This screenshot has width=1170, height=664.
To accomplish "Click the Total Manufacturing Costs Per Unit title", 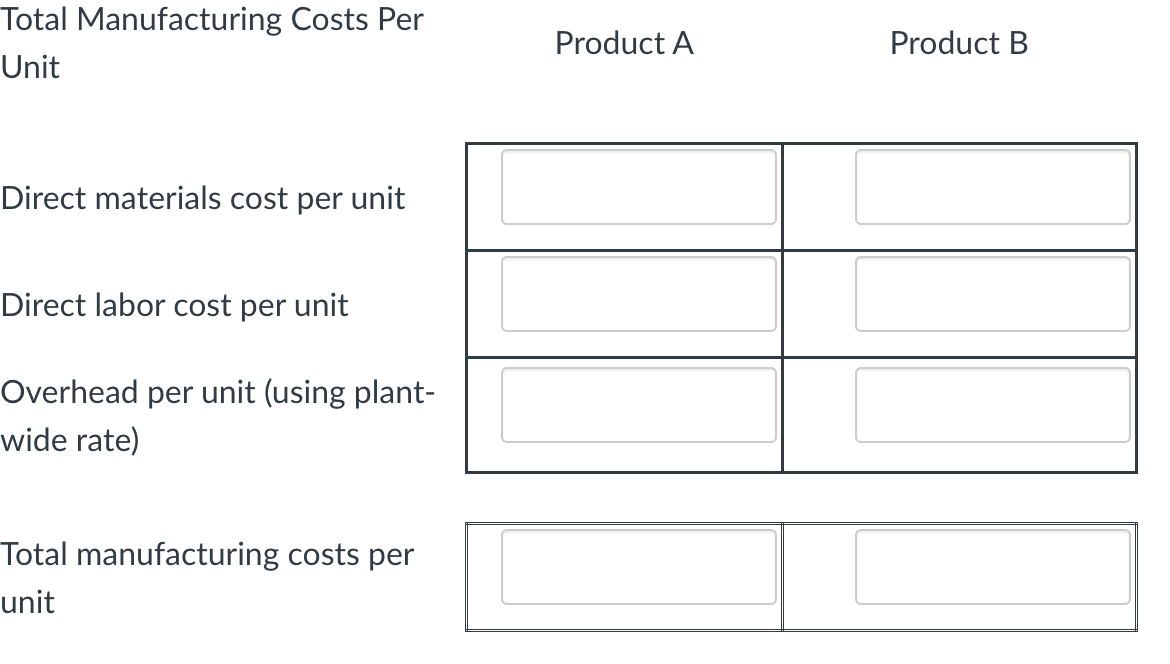I will [x=212, y=42].
